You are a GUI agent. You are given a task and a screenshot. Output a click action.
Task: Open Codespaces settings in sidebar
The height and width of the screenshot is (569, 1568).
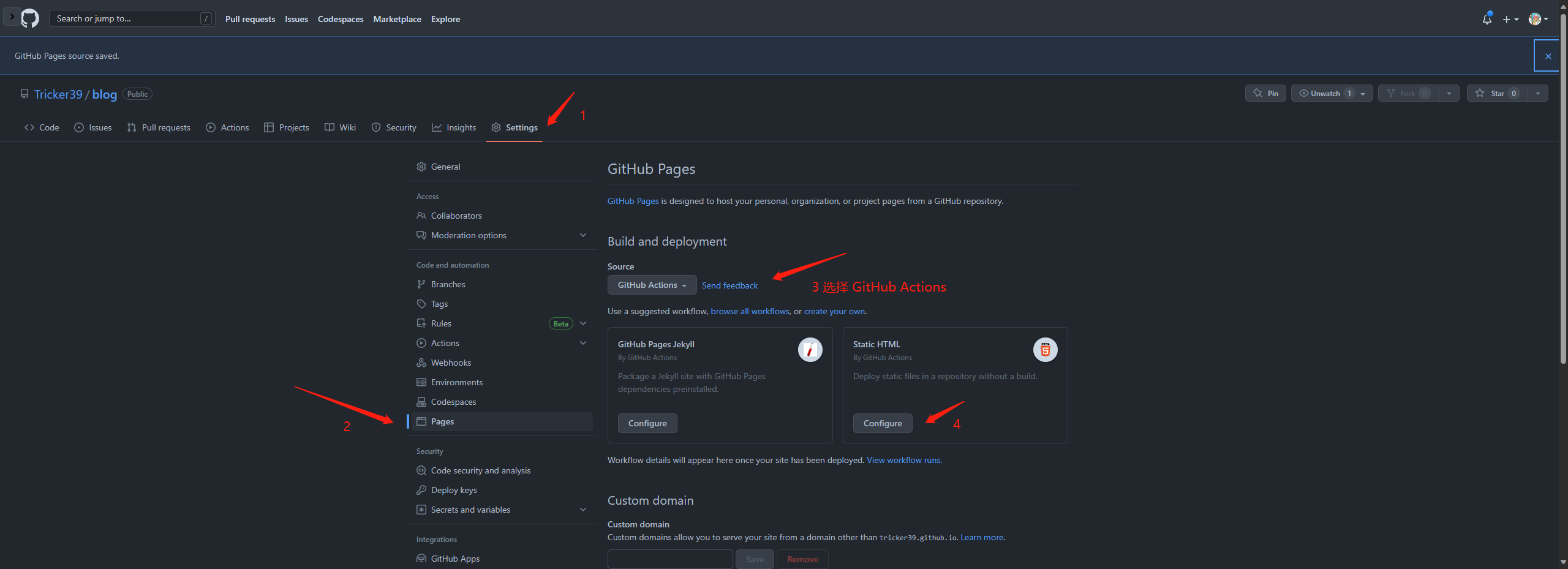click(502, 402)
